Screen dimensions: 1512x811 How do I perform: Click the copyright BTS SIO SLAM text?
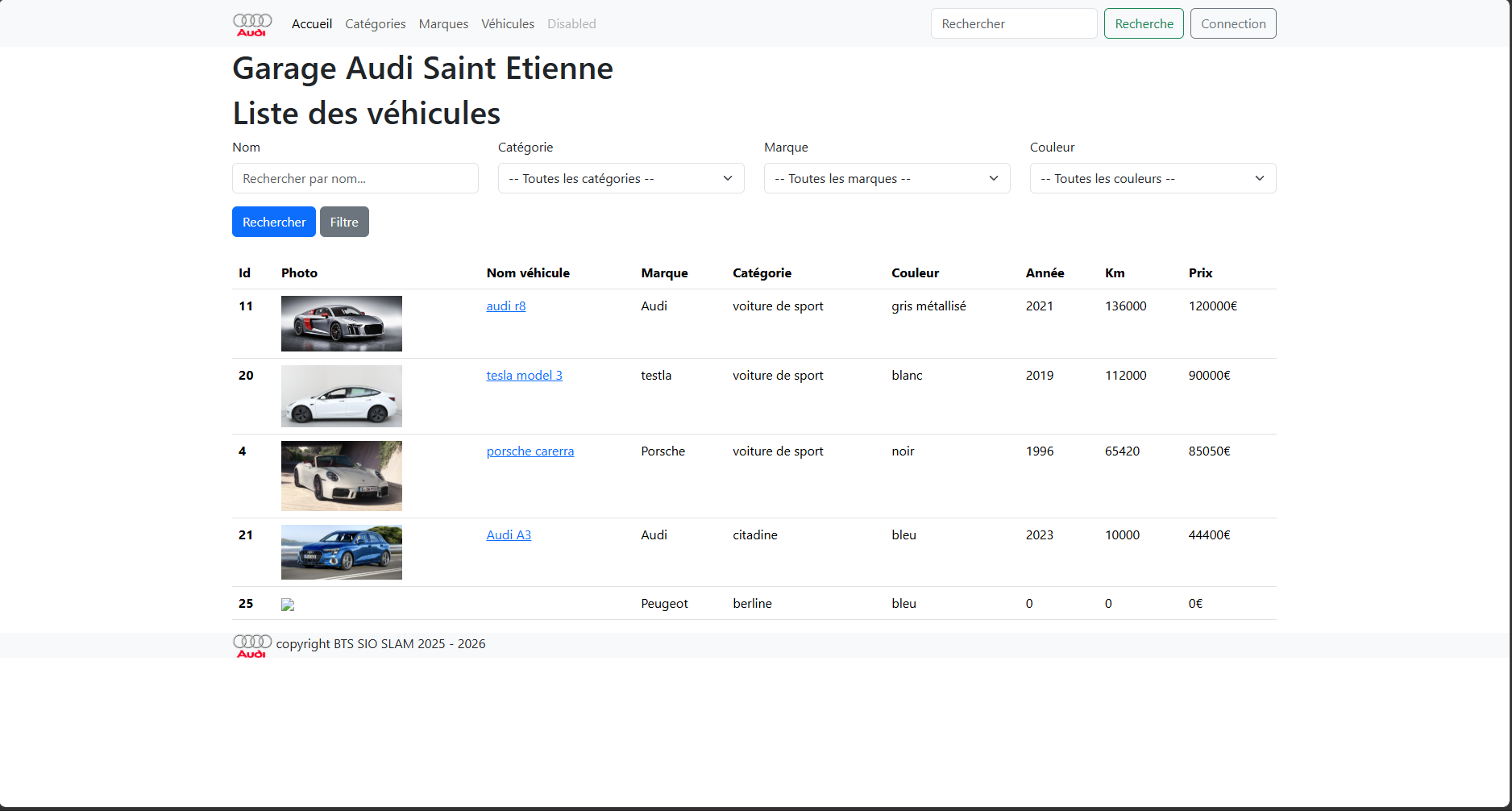[x=380, y=644]
